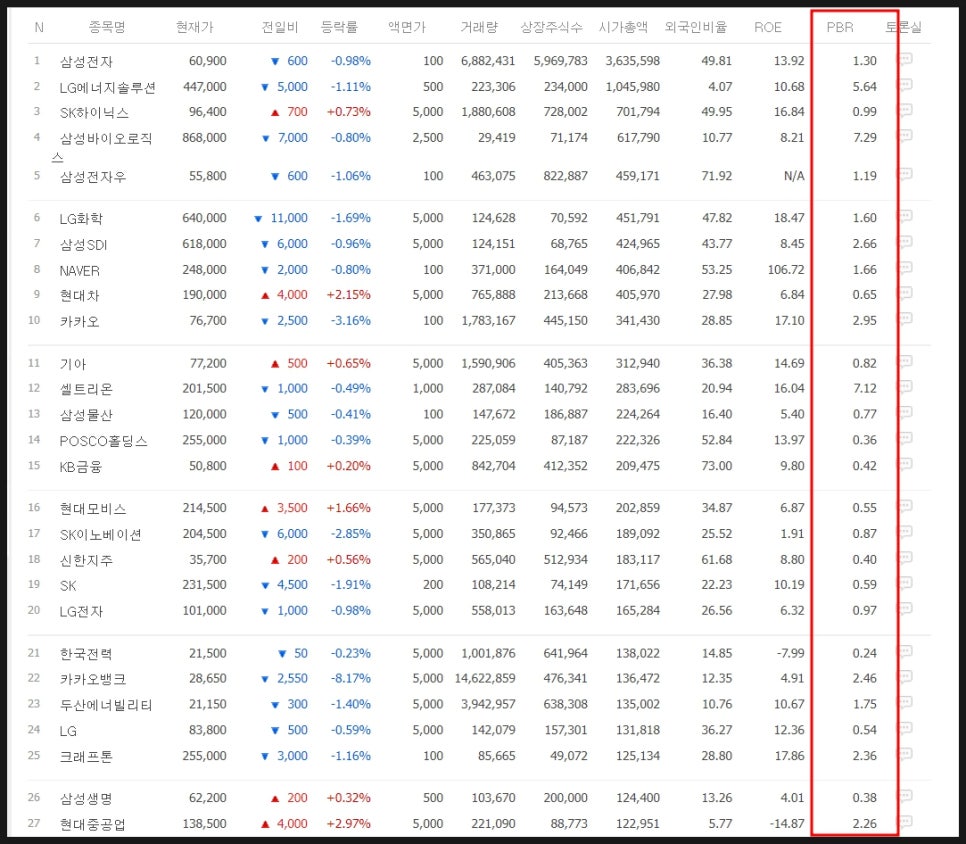Select 카카오뱅크 volume 14,622,859
Image resolution: width=966 pixels, height=844 pixels.
pyautogui.click(x=485, y=679)
